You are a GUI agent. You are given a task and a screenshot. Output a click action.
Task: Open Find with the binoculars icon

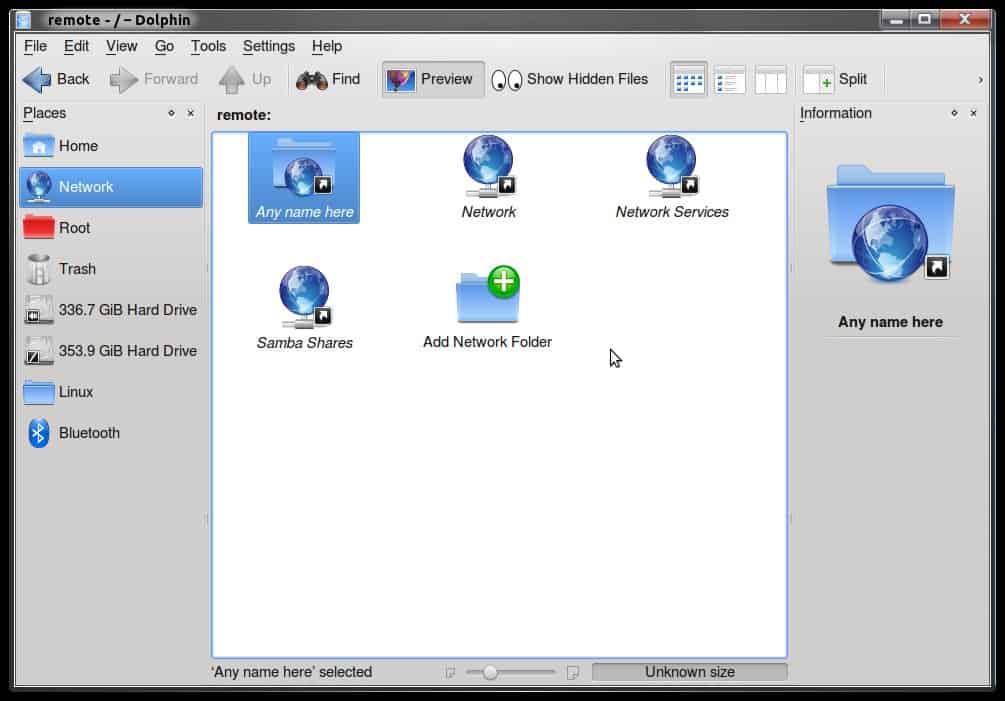click(x=328, y=79)
